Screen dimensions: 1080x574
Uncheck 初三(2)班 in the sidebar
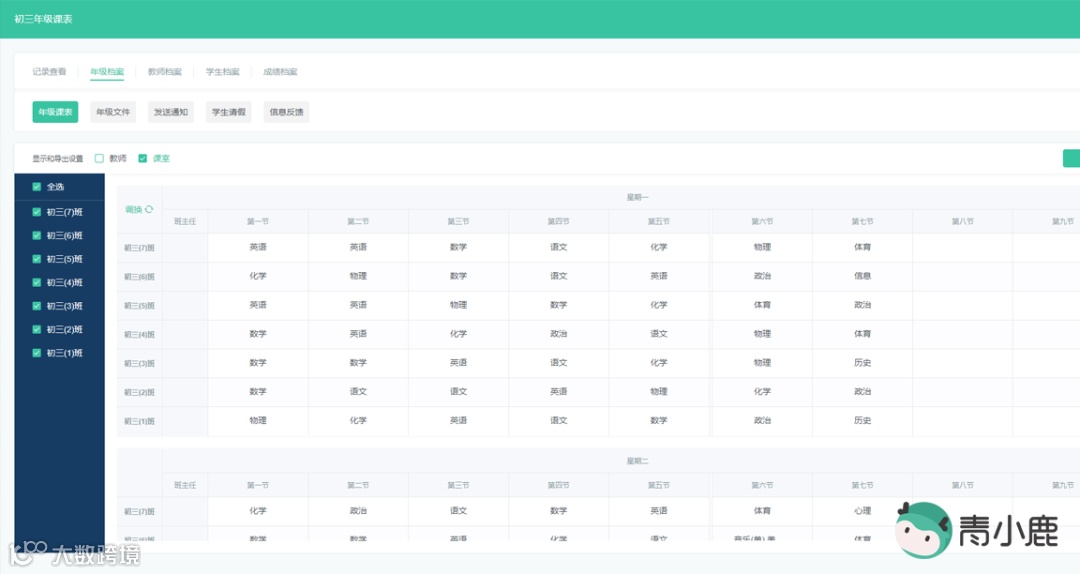(37, 329)
